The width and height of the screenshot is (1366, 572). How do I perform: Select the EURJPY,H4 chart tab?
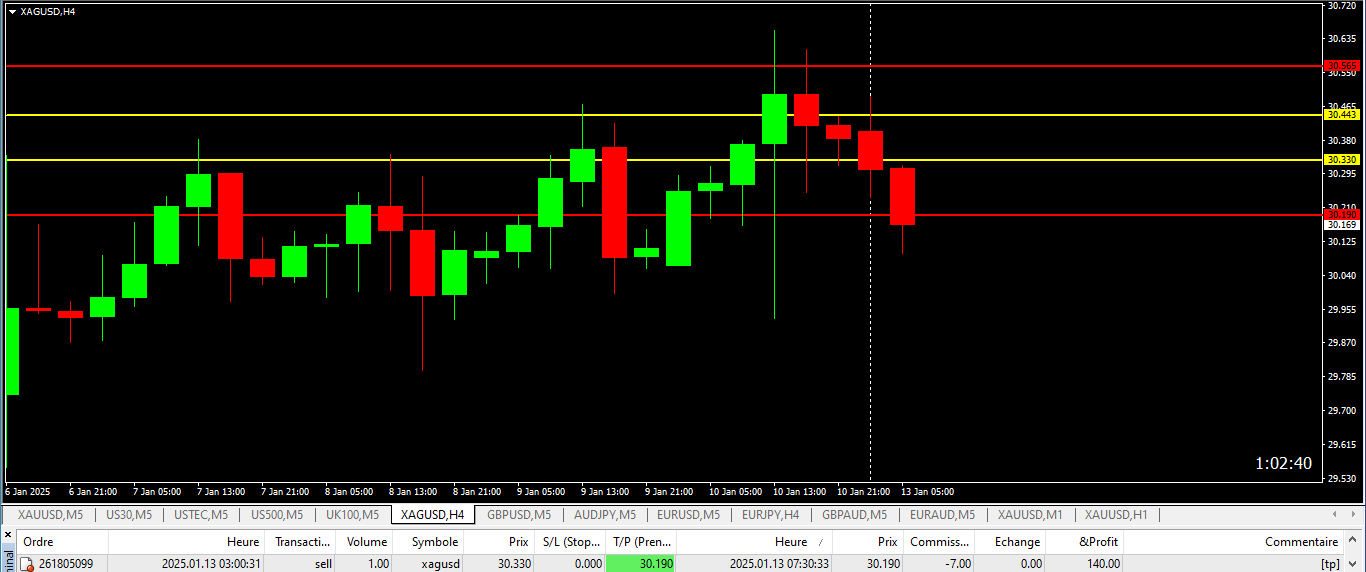(770, 515)
